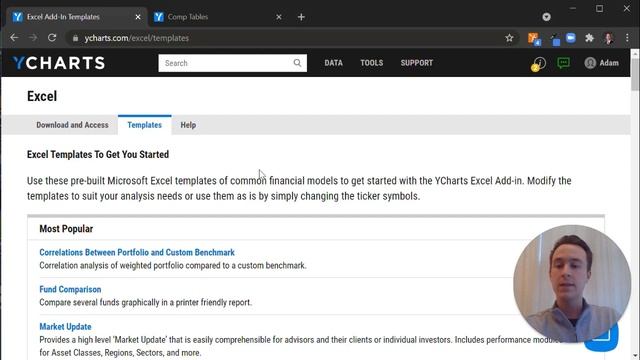The image size is (640, 360).
Task: Go forward in browser history
Action: (x=33, y=38)
